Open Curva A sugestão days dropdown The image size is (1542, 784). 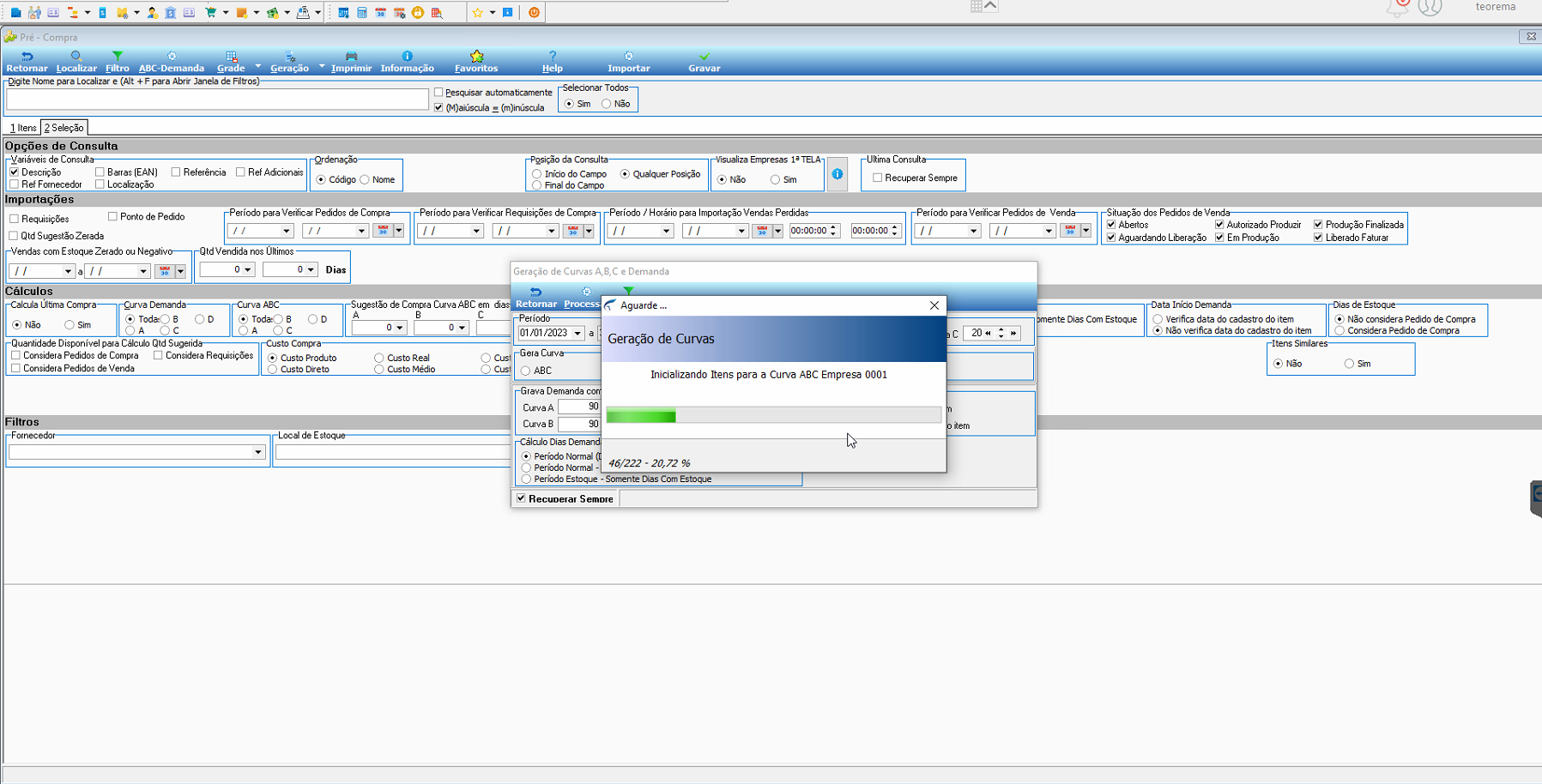(399, 328)
